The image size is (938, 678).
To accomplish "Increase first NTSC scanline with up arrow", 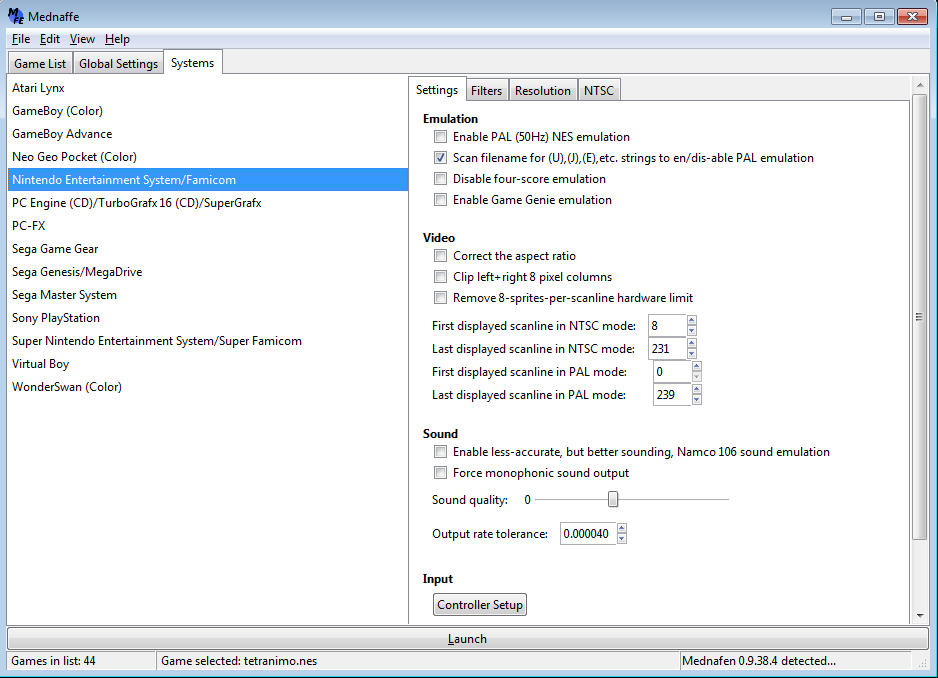I will tap(692, 321).
